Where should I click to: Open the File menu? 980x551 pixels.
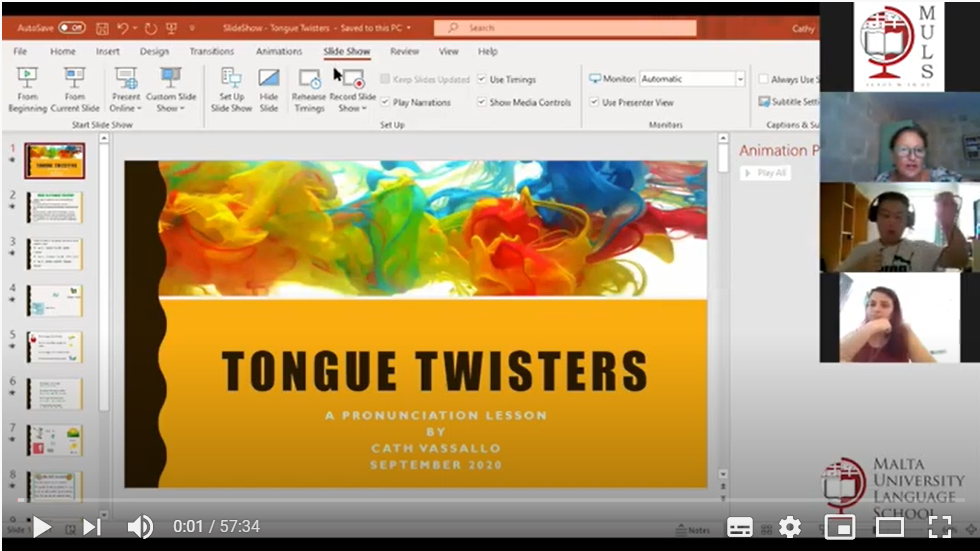[20, 51]
